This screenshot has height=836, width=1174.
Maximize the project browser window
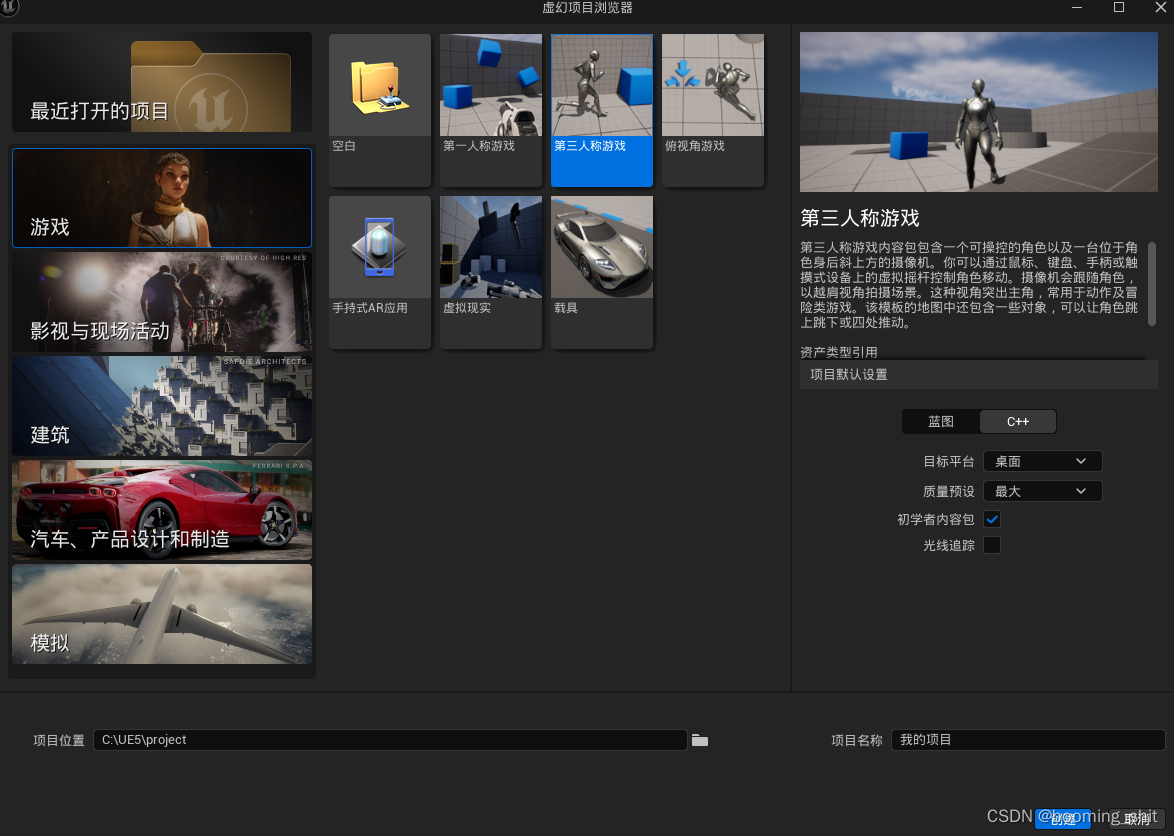point(1119,7)
